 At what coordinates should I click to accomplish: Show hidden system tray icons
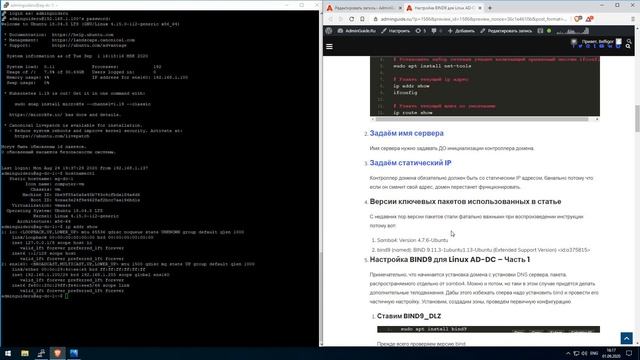point(568,353)
